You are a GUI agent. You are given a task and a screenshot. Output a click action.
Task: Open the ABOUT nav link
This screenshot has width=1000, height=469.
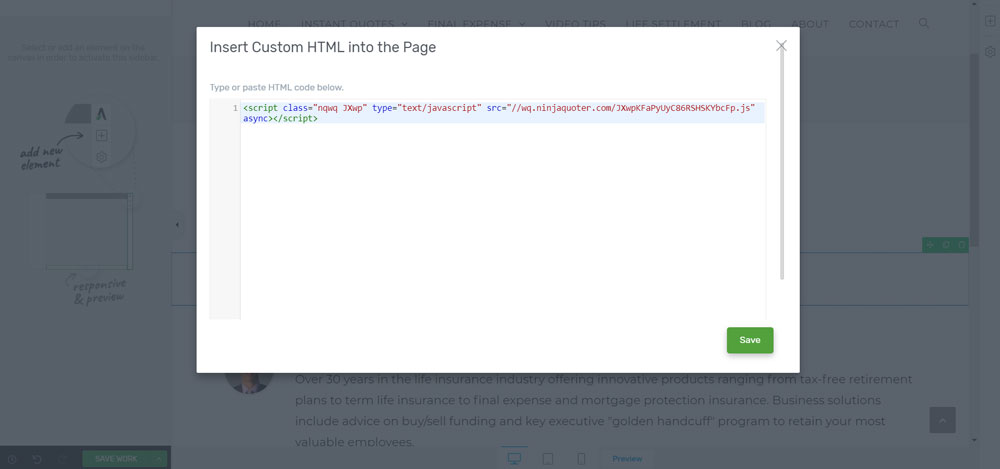(810, 24)
